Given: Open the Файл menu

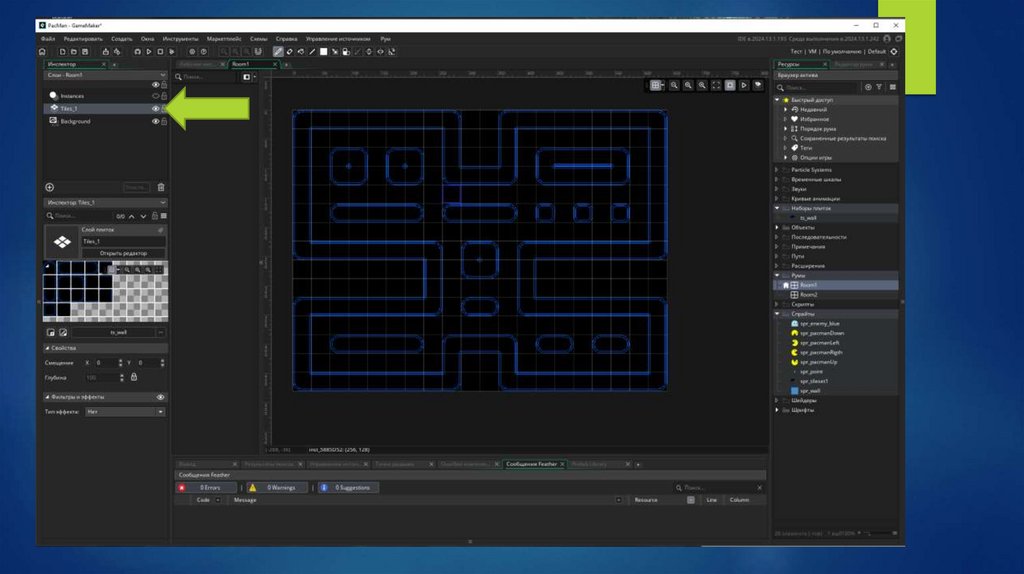Looking at the screenshot, I should coord(48,38).
